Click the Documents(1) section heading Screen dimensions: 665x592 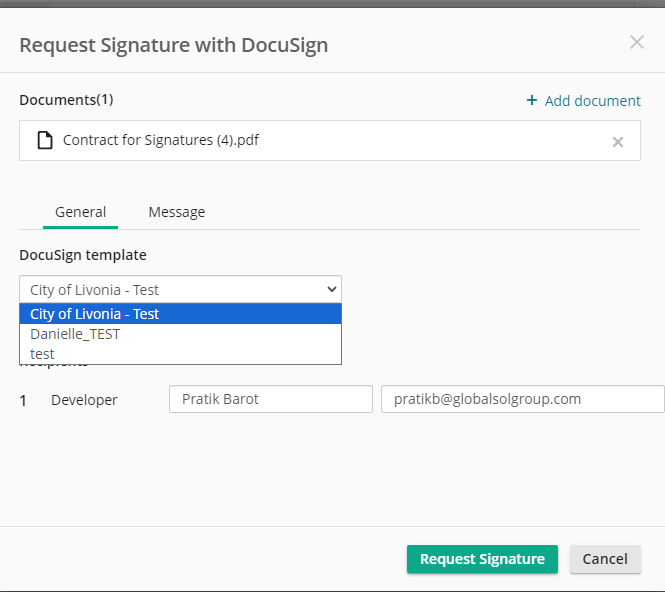pyautogui.click(x=66, y=99)
